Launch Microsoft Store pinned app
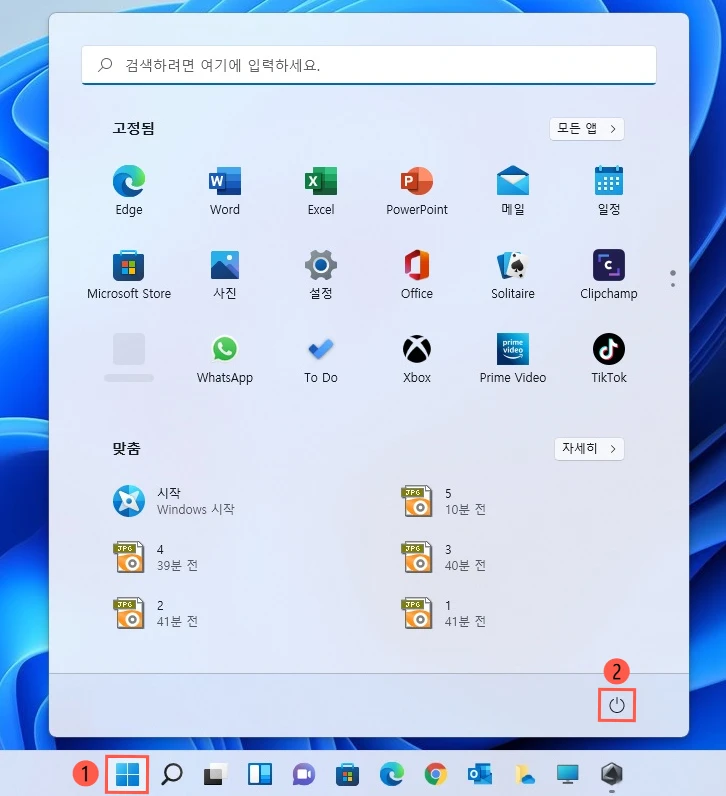Image resolution: width=726 pixels, height=796 pixels. click(x=128, y=275)
